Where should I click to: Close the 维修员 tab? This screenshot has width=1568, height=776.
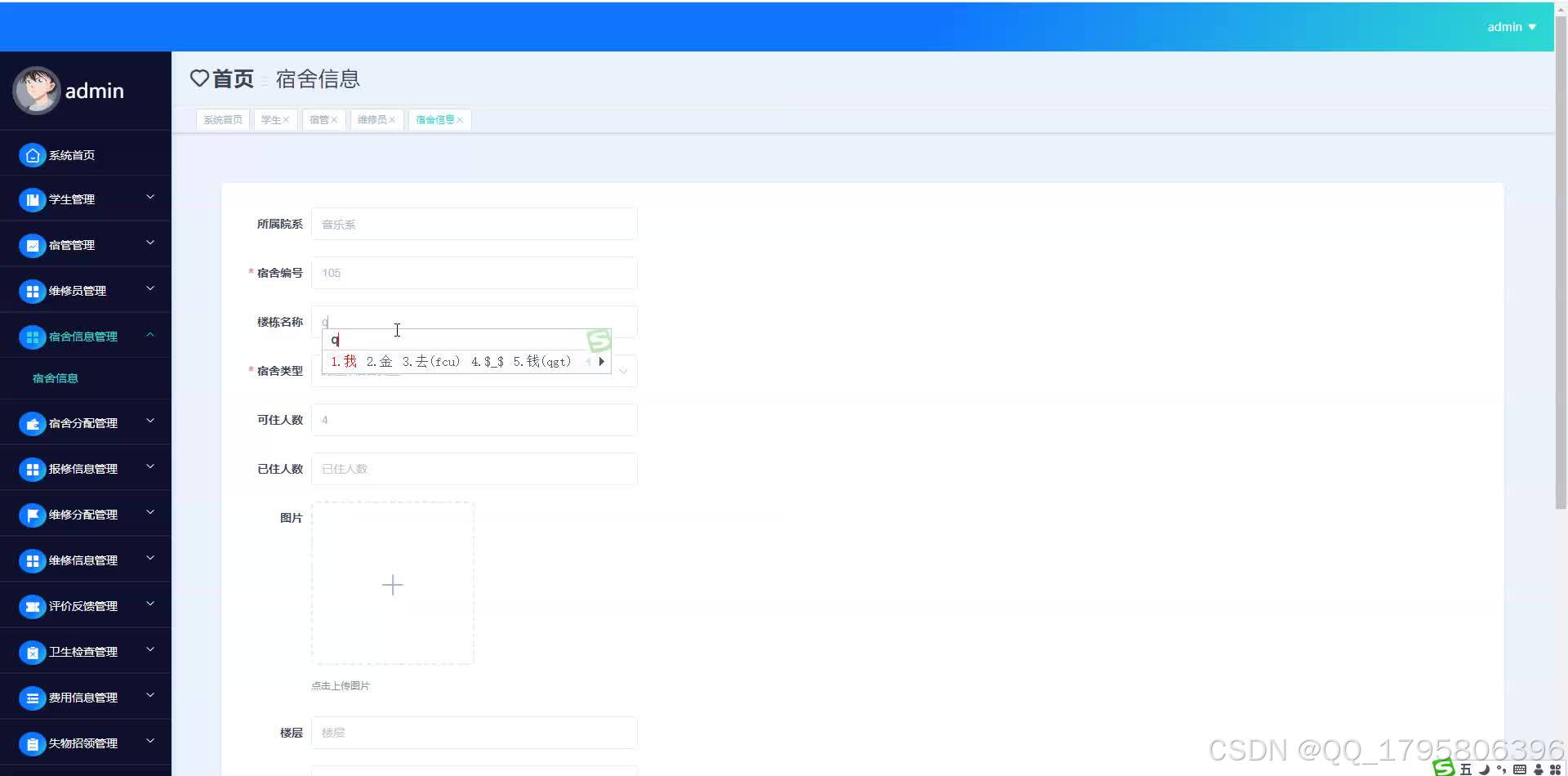pos(392,120)
